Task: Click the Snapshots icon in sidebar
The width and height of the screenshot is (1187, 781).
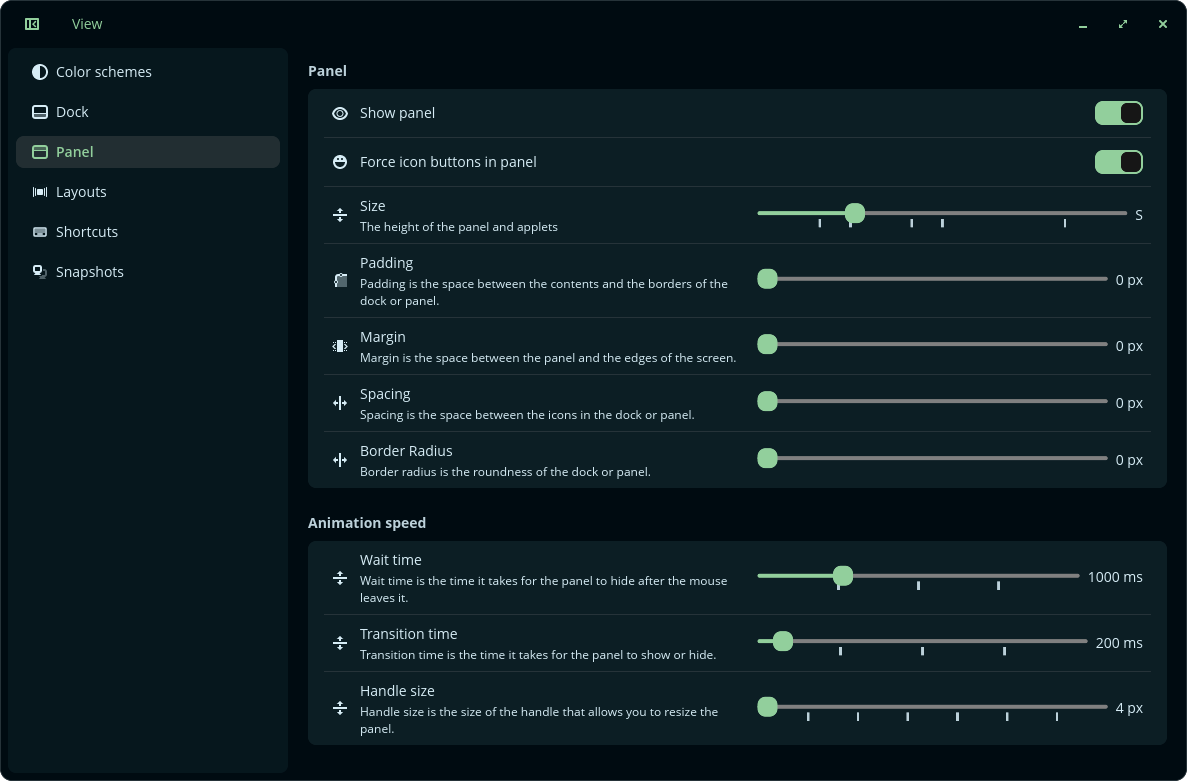Action: point(39,272)
